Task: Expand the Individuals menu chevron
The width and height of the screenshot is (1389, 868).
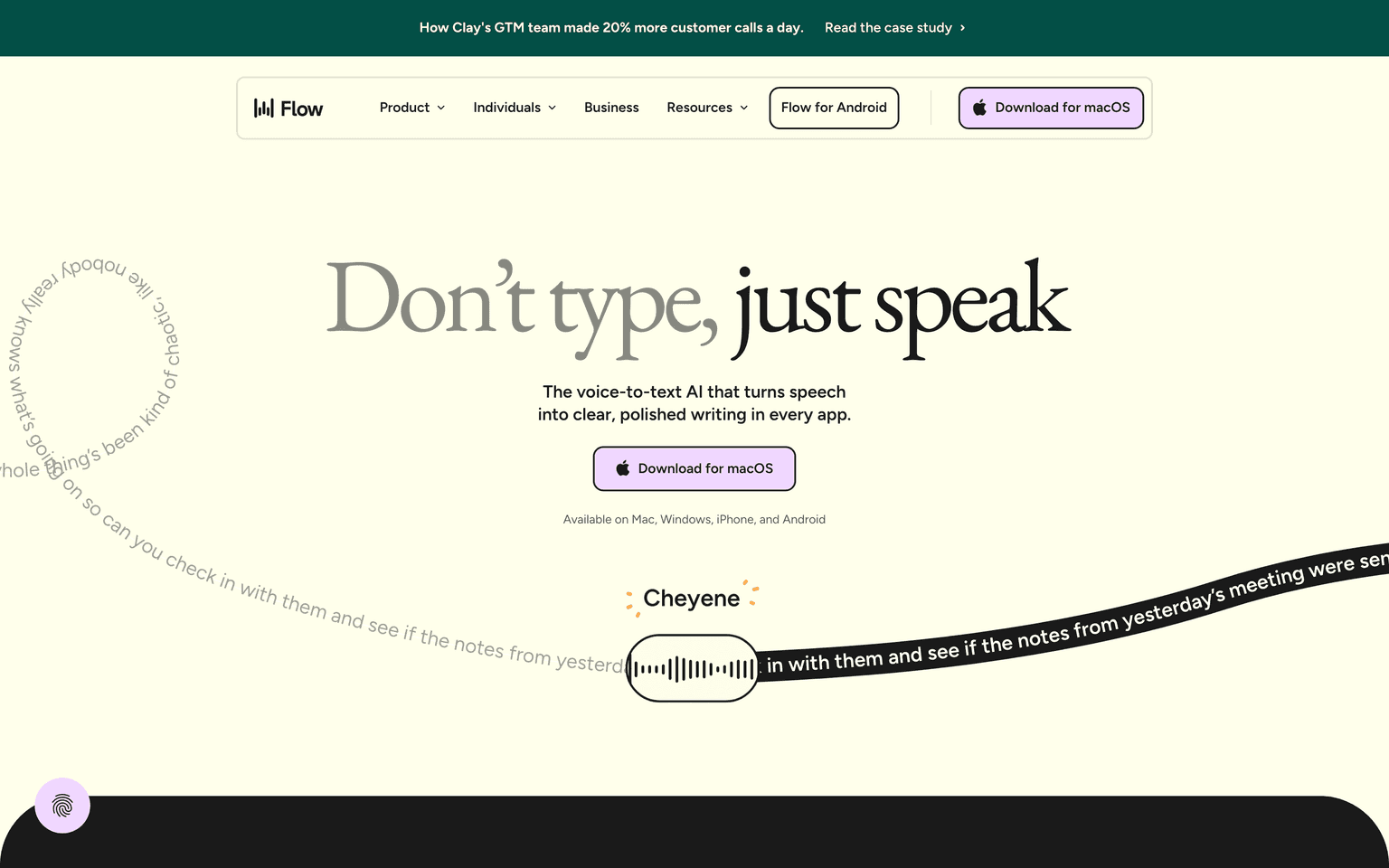Action: [x=552, y=108]
